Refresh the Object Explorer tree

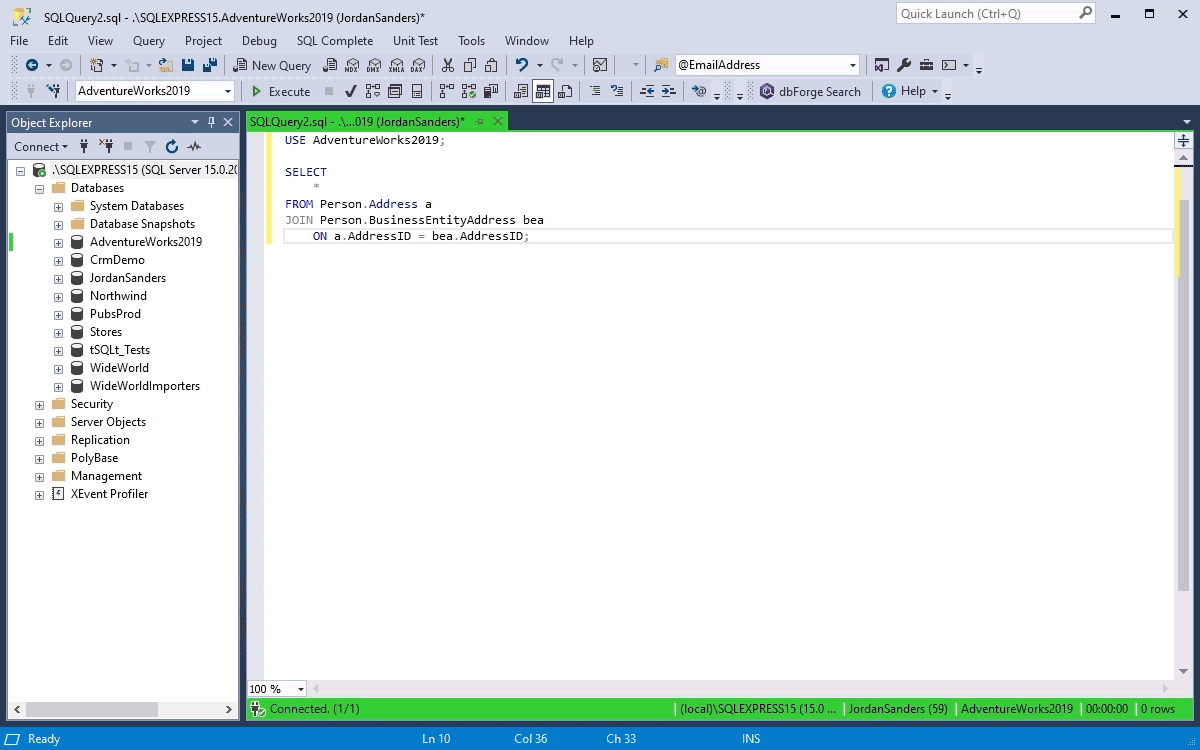171,147
